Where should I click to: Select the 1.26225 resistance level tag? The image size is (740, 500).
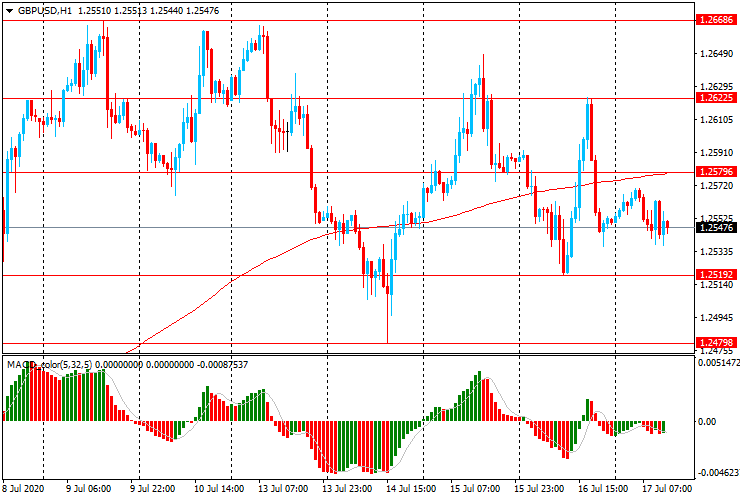pos(717,98)
